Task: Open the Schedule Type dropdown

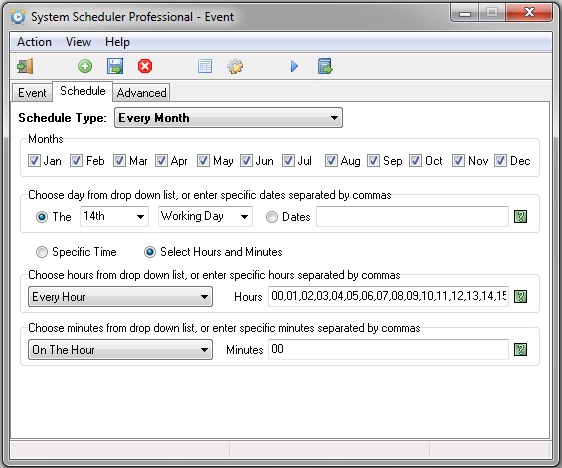Action: 228,118
